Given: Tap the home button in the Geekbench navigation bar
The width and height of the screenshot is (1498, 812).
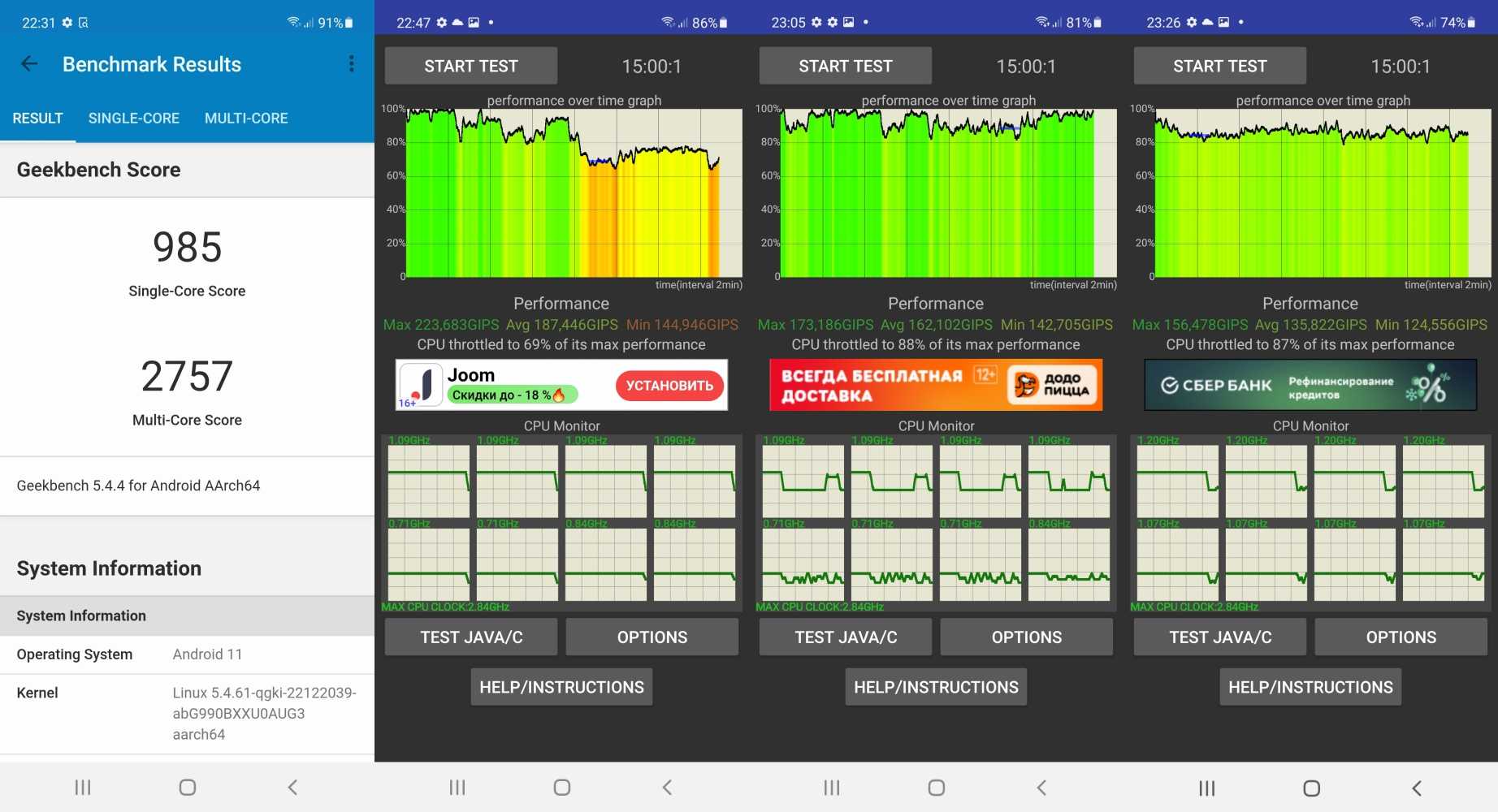Looking at the screenshot, I should (188, 787).
